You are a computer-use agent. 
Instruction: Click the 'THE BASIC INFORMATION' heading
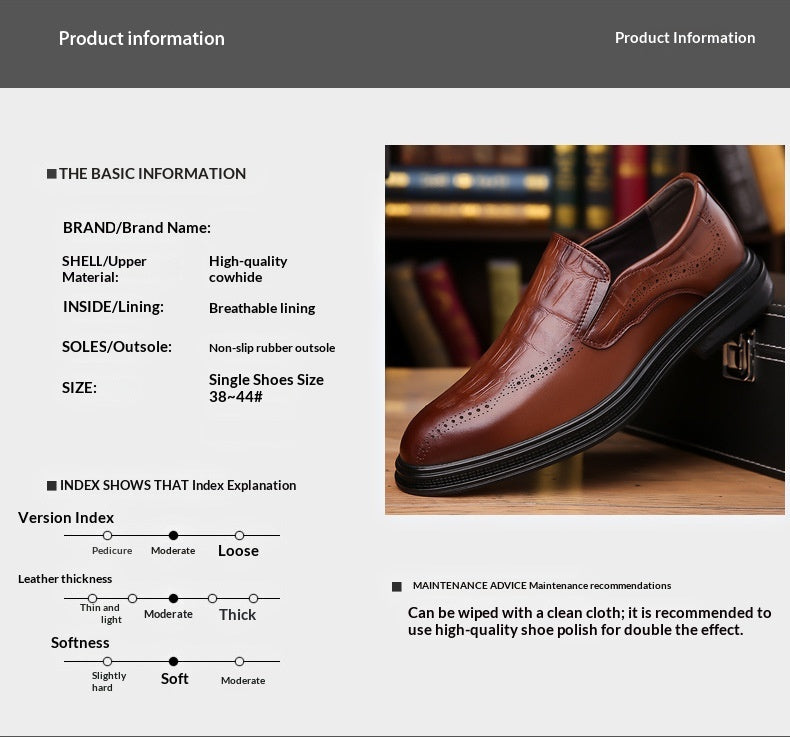(152, 174)
